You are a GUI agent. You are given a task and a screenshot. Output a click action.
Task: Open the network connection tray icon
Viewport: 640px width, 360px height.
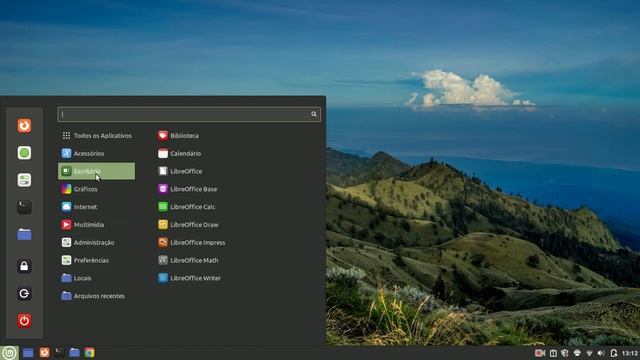pyautogui.click(x=589, y=353)
